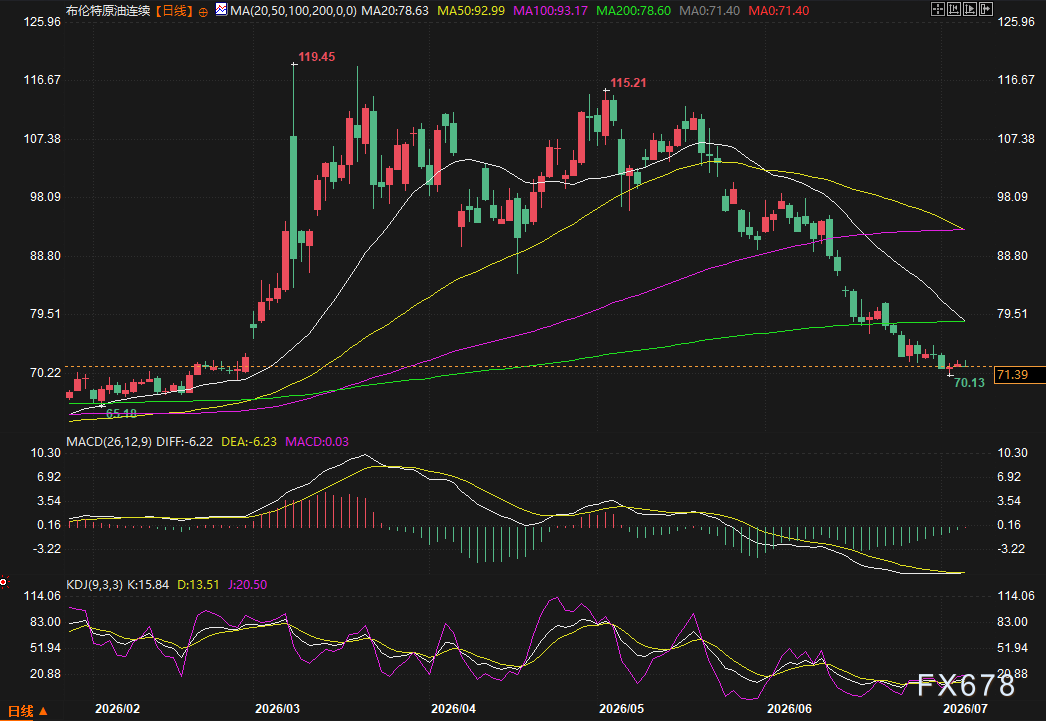Select the 【日线】 period label in title

point(174,11)
